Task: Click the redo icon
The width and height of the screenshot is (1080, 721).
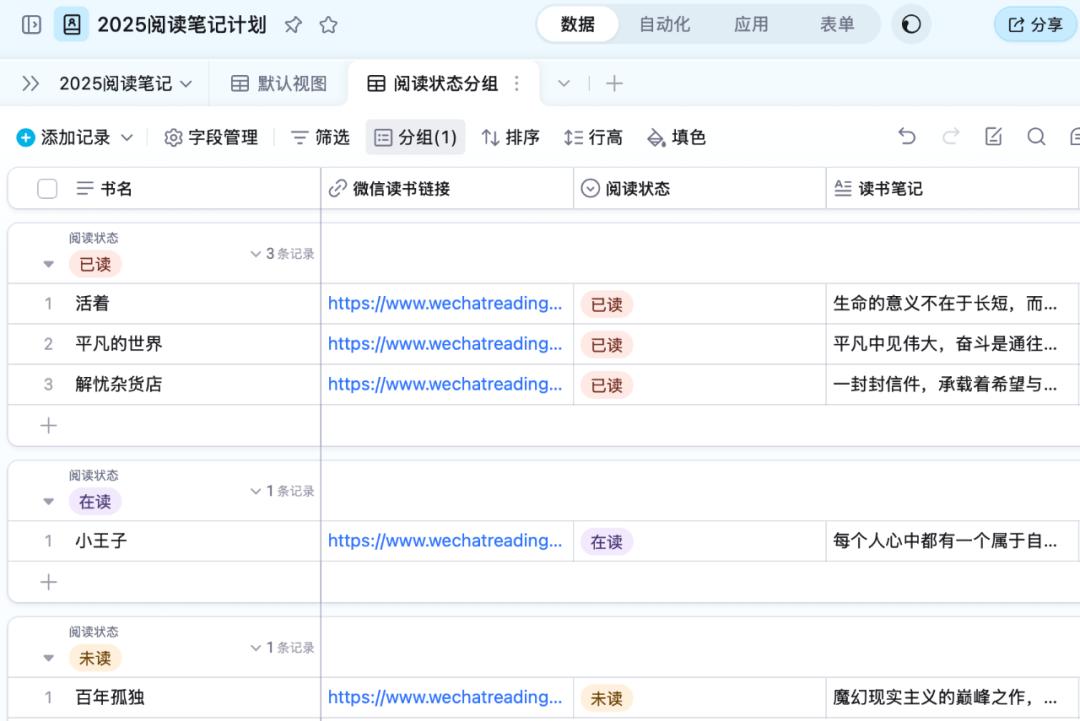Action: [950, 137]
